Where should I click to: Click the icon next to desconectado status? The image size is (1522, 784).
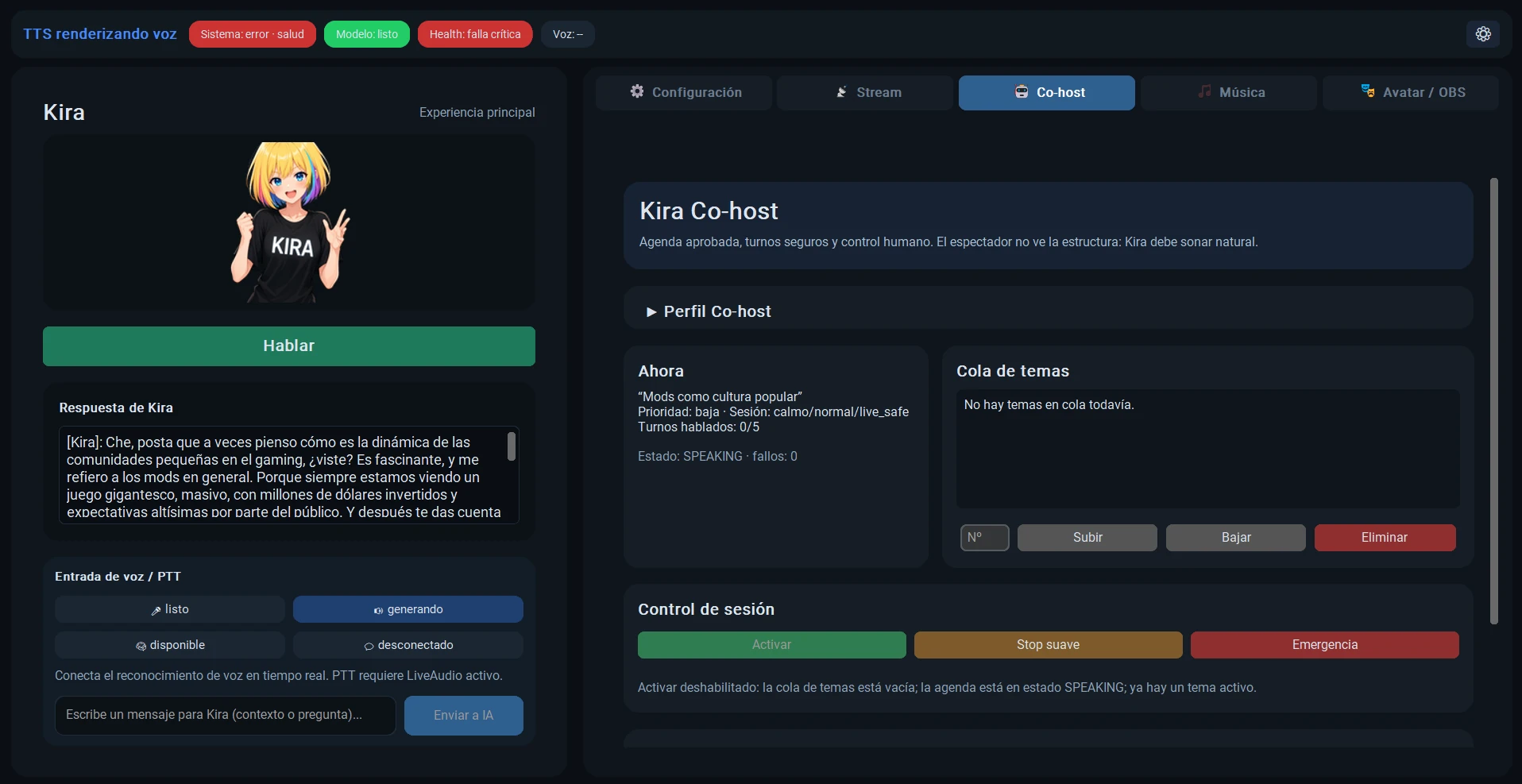(369, 646)
